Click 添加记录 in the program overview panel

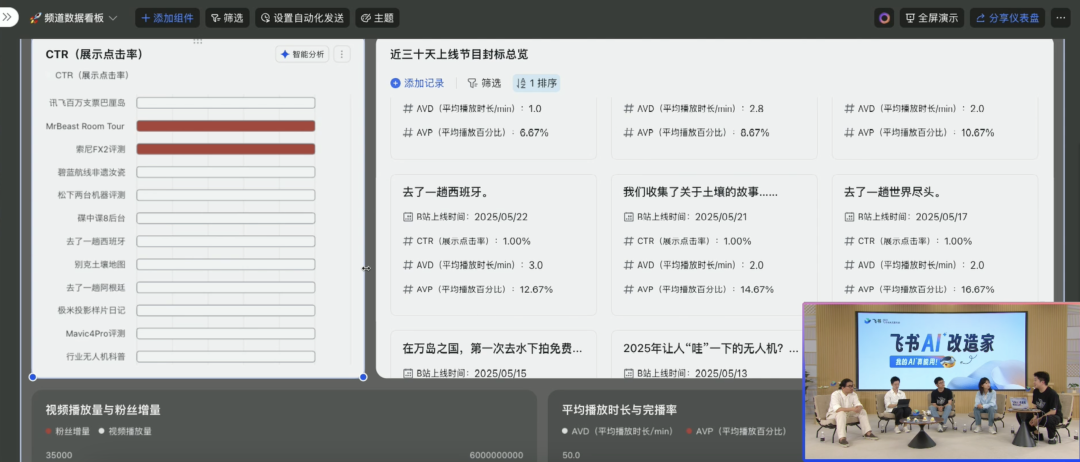(x=417, y=83)
